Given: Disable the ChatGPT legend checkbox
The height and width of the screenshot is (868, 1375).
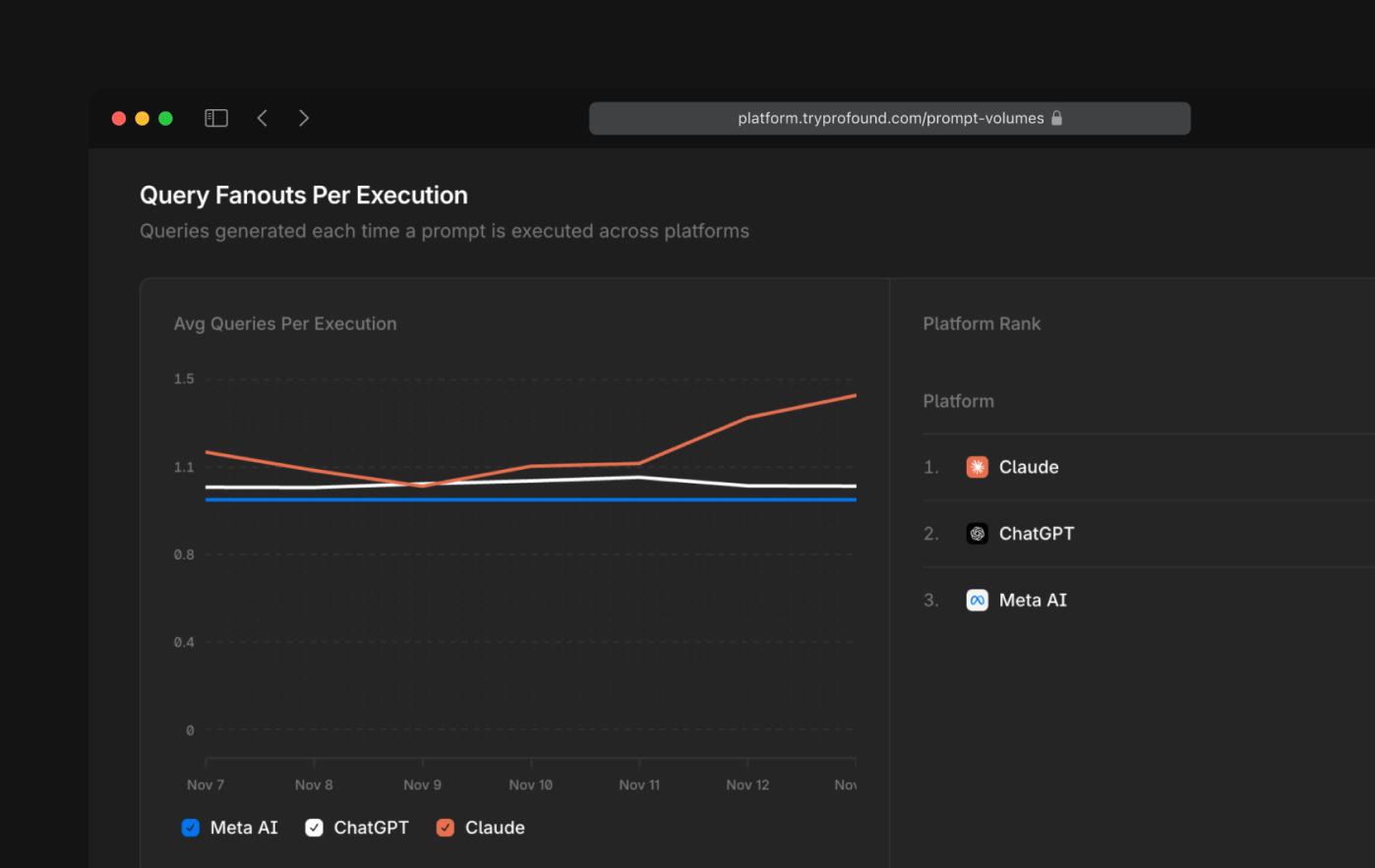Looking at the screenshot, I should [314, 827].
